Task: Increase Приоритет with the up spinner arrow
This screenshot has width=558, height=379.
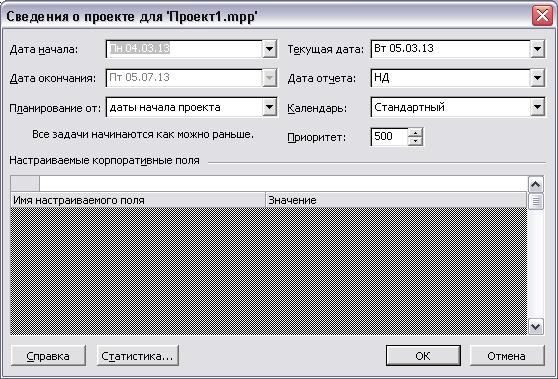Action: point(415,133)
